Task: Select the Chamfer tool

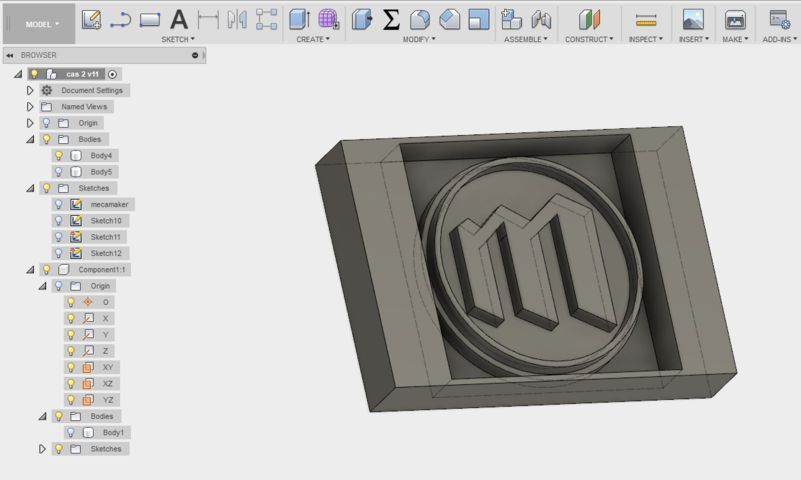Action: (449, 20)
